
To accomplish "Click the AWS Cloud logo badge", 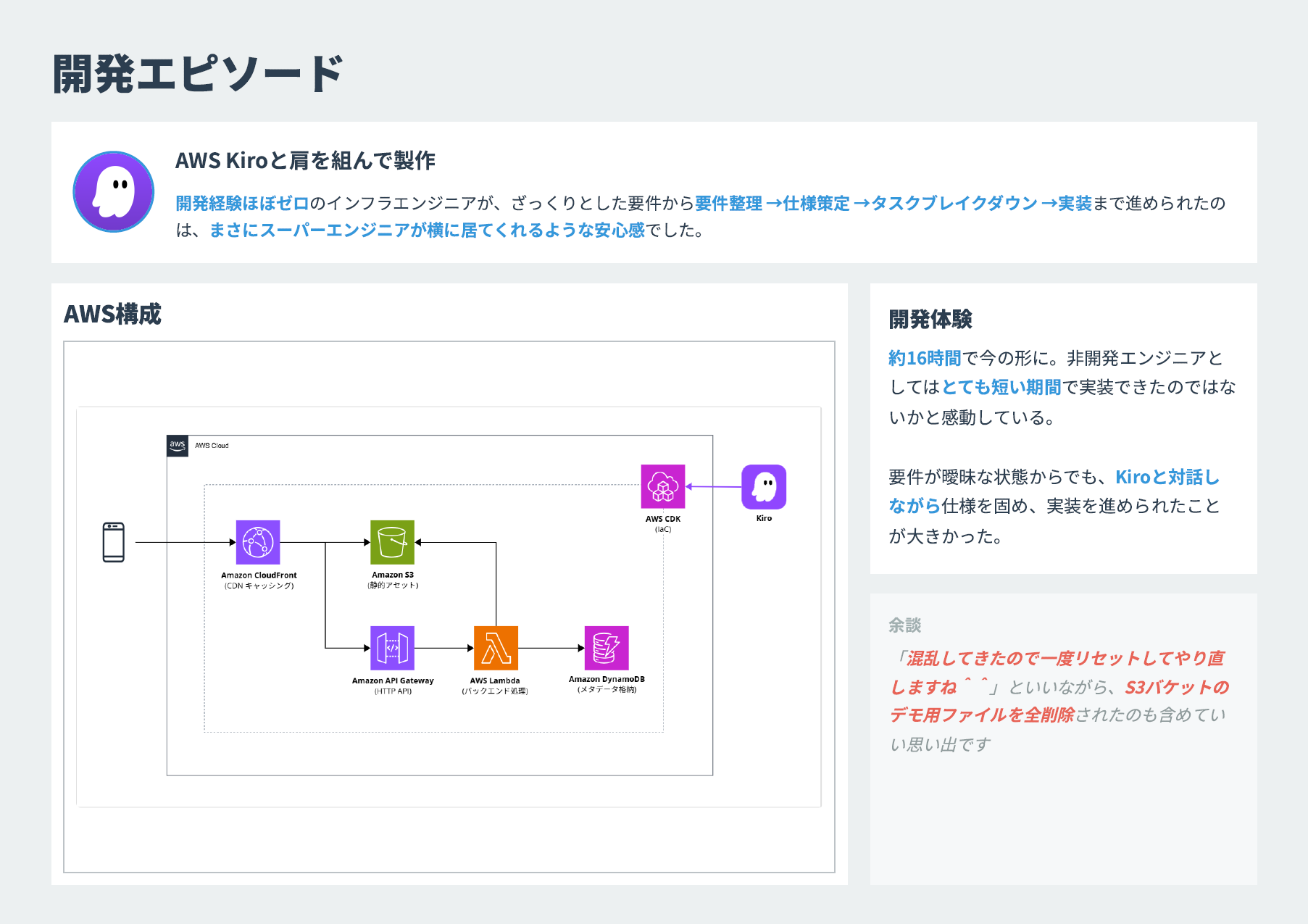I will 178,446.
